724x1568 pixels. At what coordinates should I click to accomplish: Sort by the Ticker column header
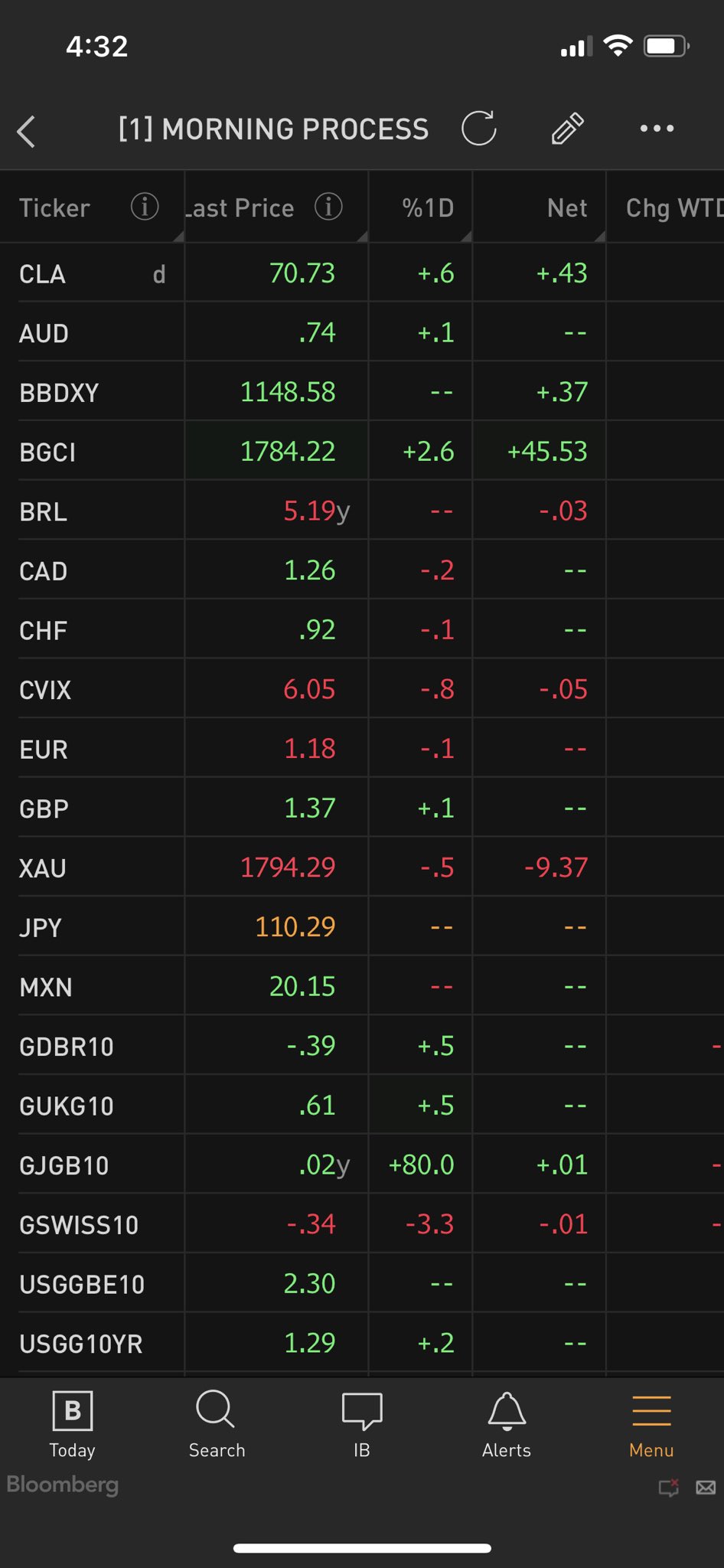(x=55, y=208)
